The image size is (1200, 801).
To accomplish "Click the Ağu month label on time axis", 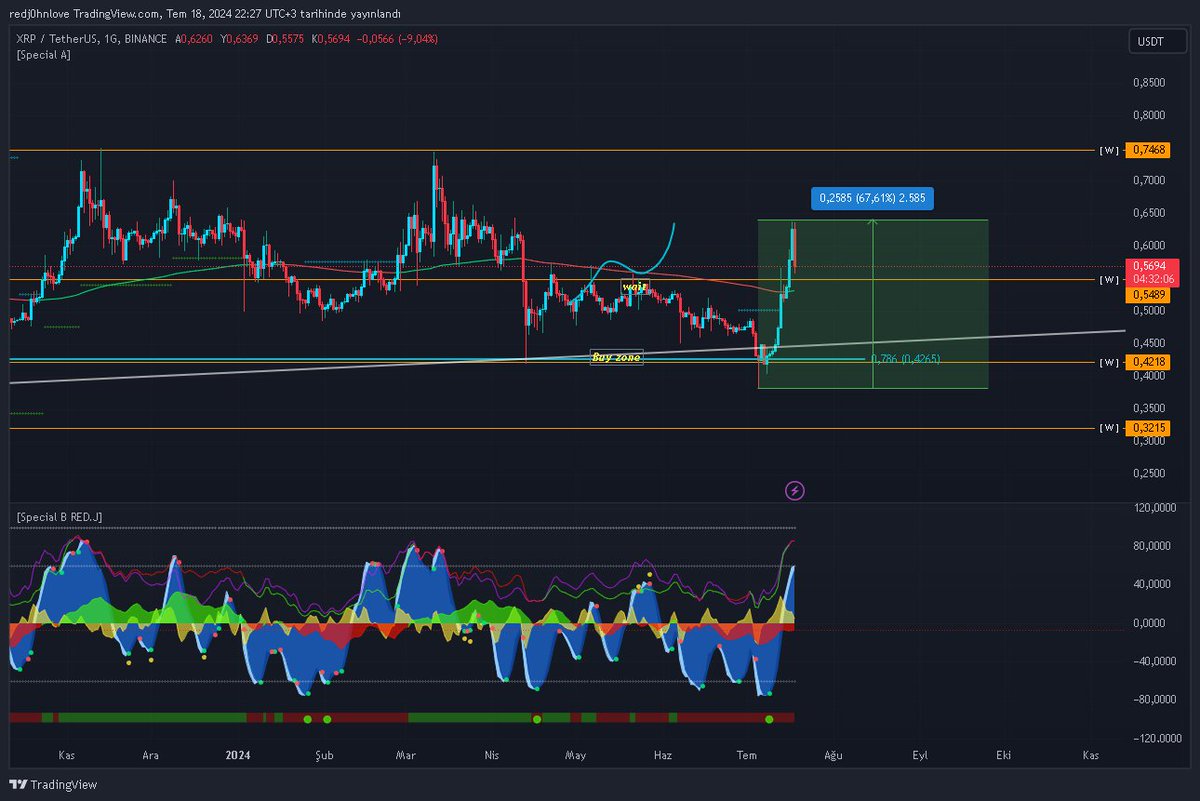I will click(x=832, y=758).
